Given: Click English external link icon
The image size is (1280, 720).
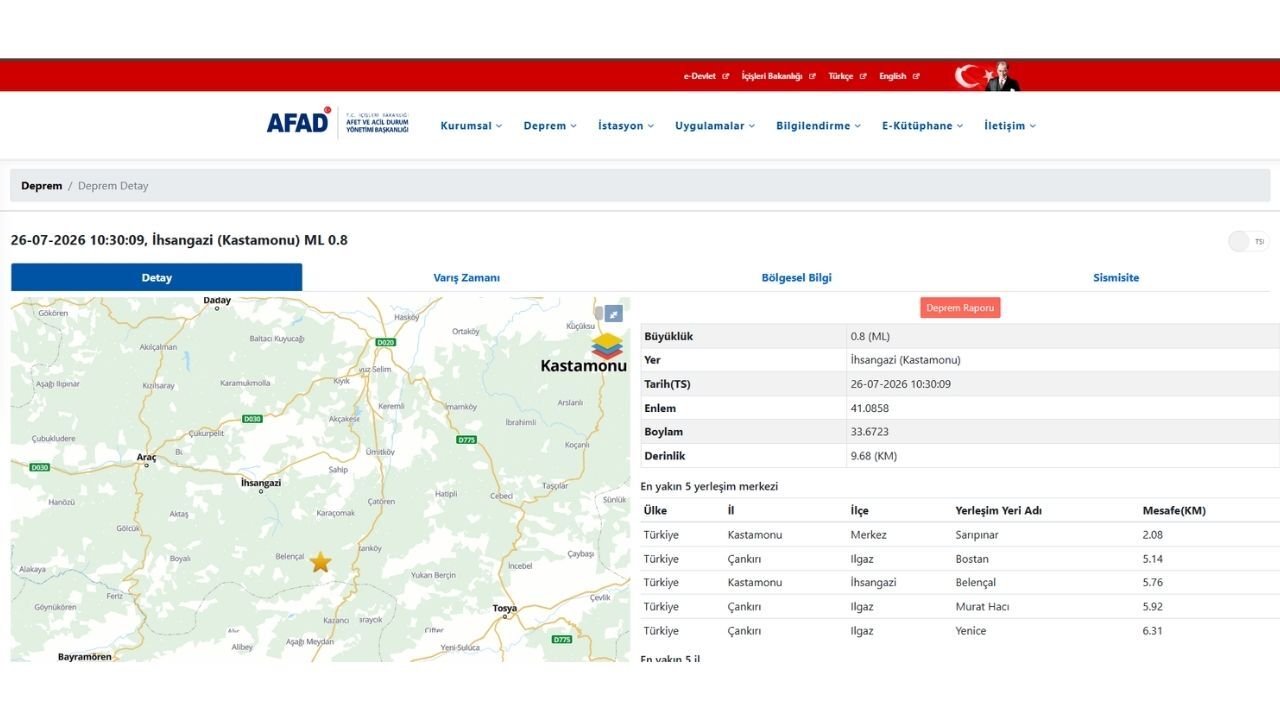Looking at the screenshot, I should click(916, 76).
